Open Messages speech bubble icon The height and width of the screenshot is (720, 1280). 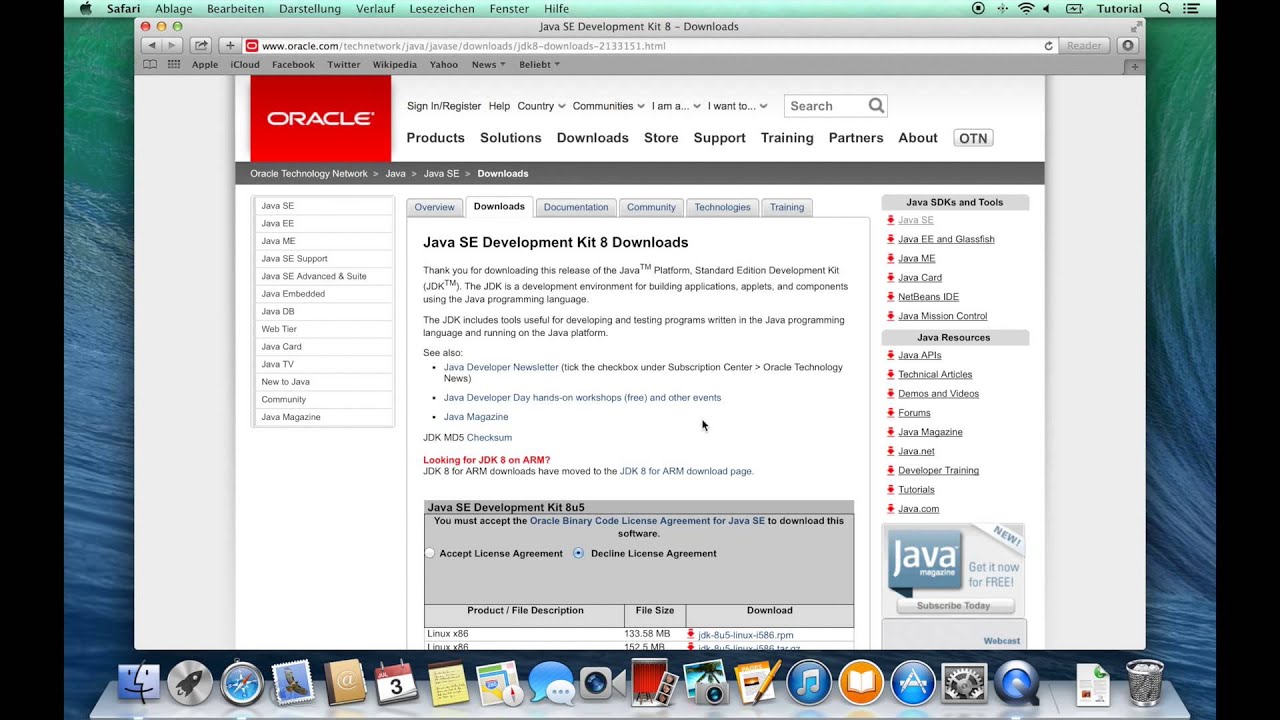coord(551,684)
